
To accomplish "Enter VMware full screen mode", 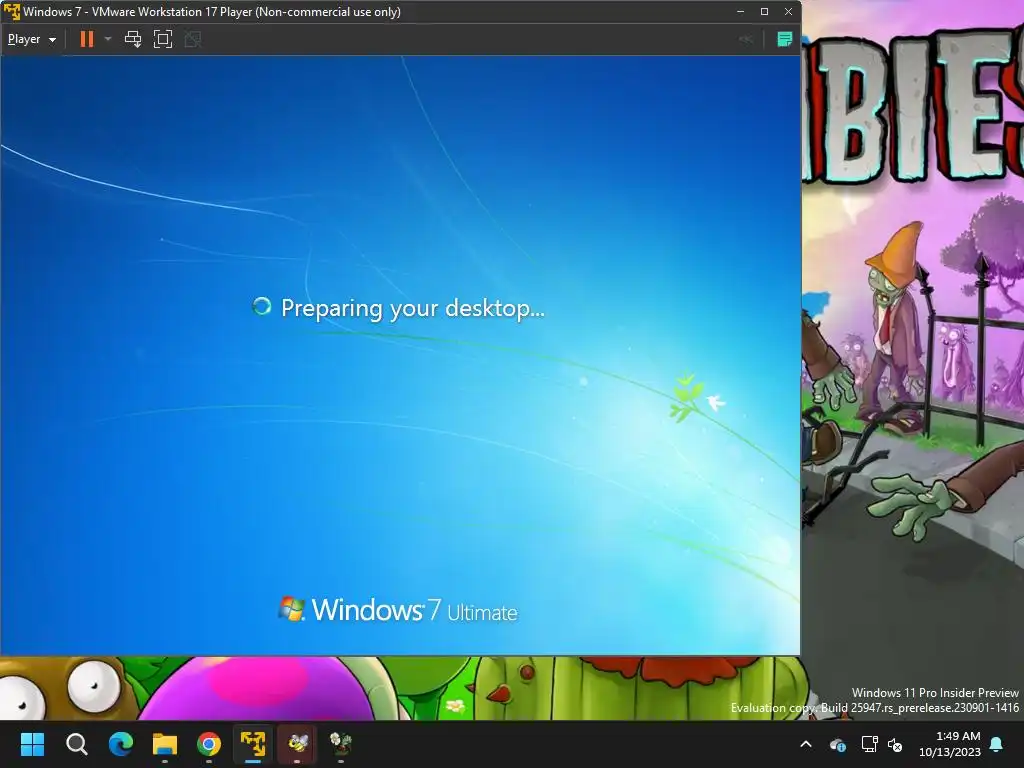I will (x=163, y=39).
